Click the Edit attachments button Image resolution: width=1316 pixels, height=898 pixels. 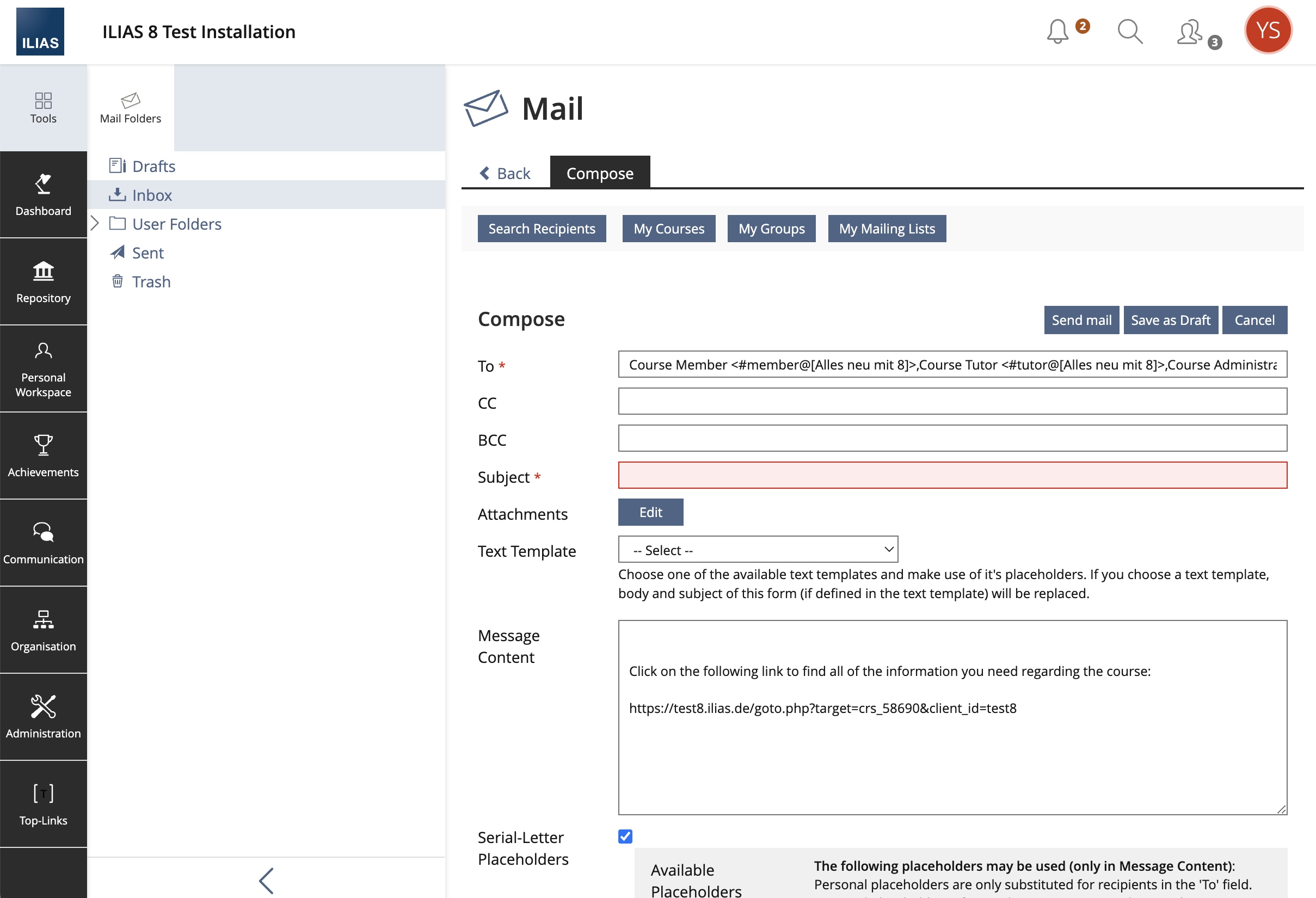coord(650,512)
